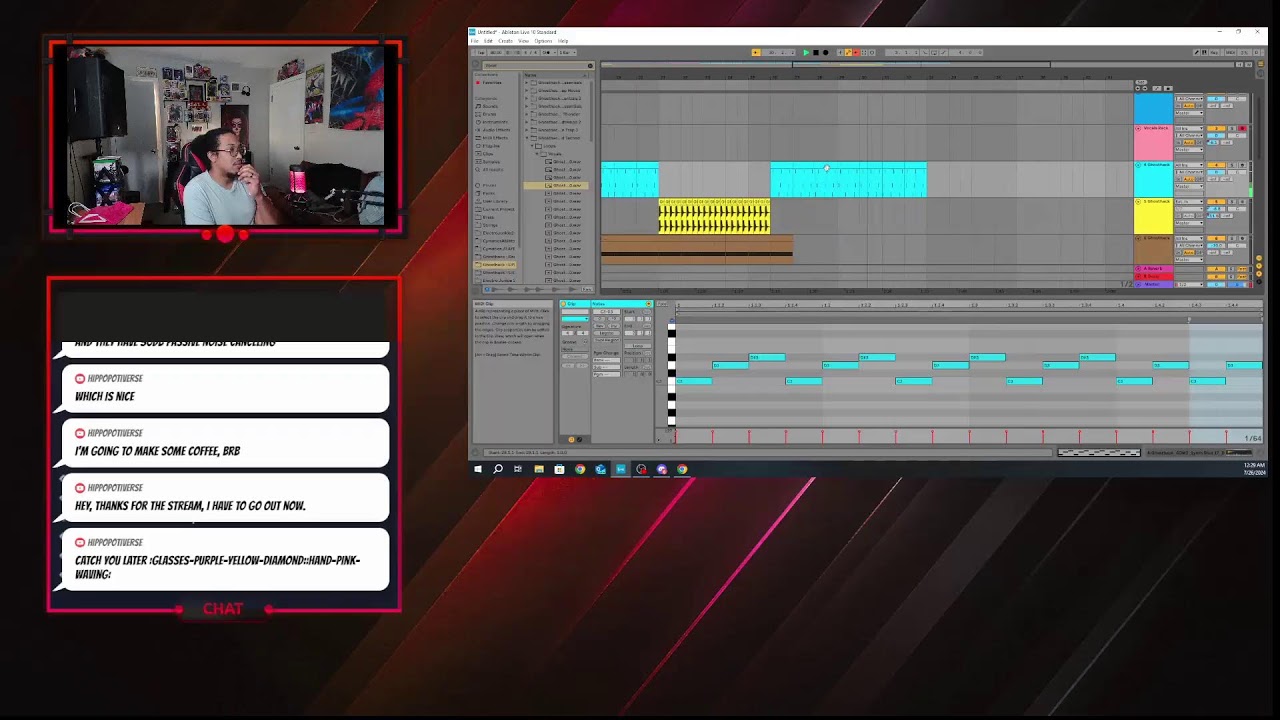Fold the 4 Ghosthack track
1280x720 pixels.
click(x=1138, y=165)
